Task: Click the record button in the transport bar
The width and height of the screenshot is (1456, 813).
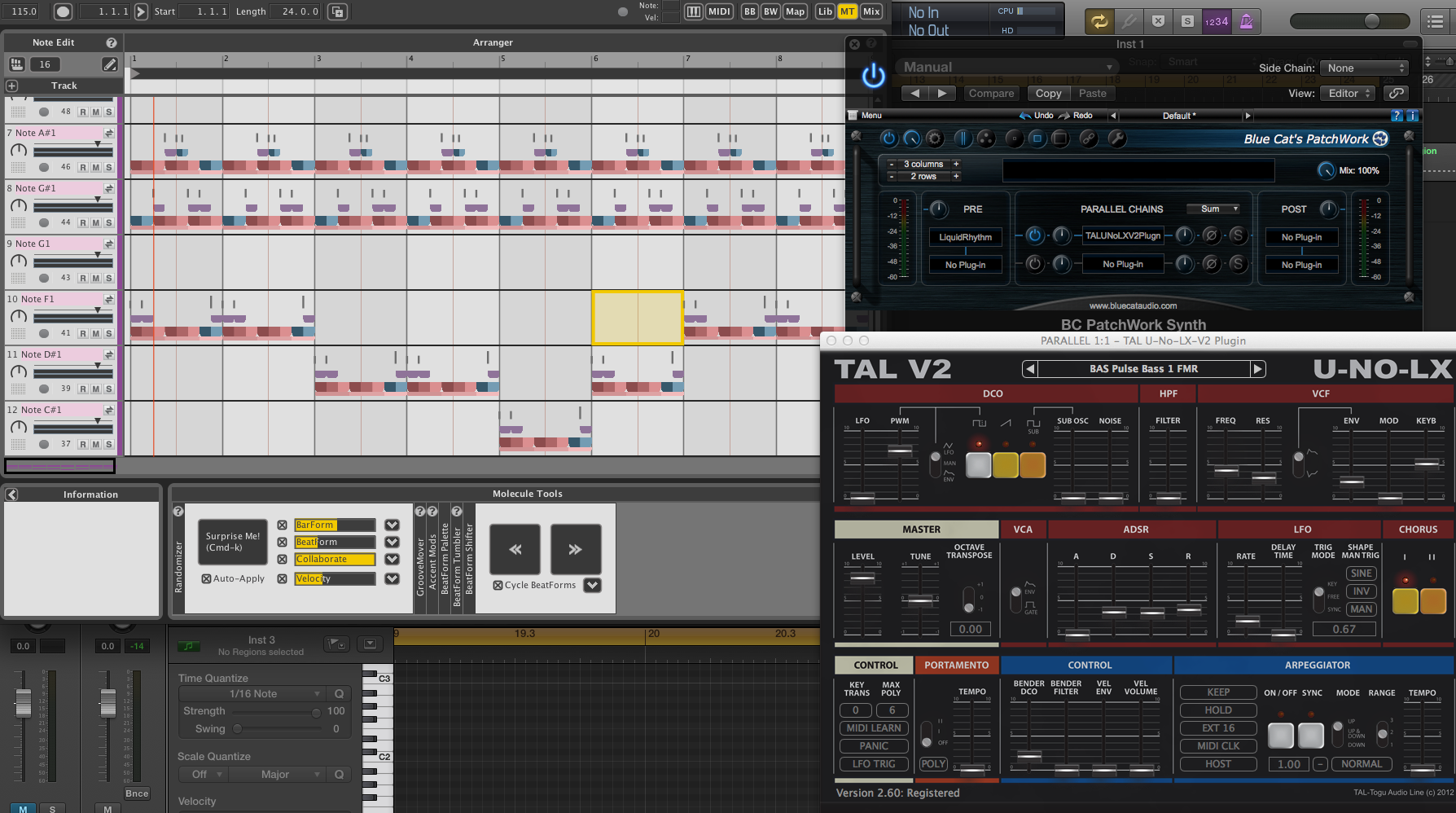Action: (63, 11)
